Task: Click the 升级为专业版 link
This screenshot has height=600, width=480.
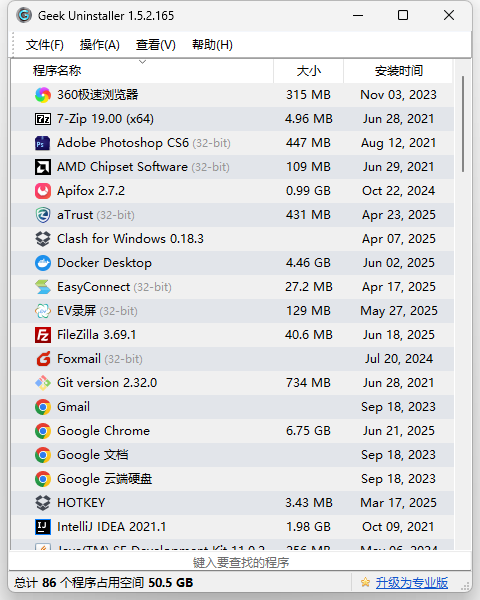Action: click(x=411, y=583)
